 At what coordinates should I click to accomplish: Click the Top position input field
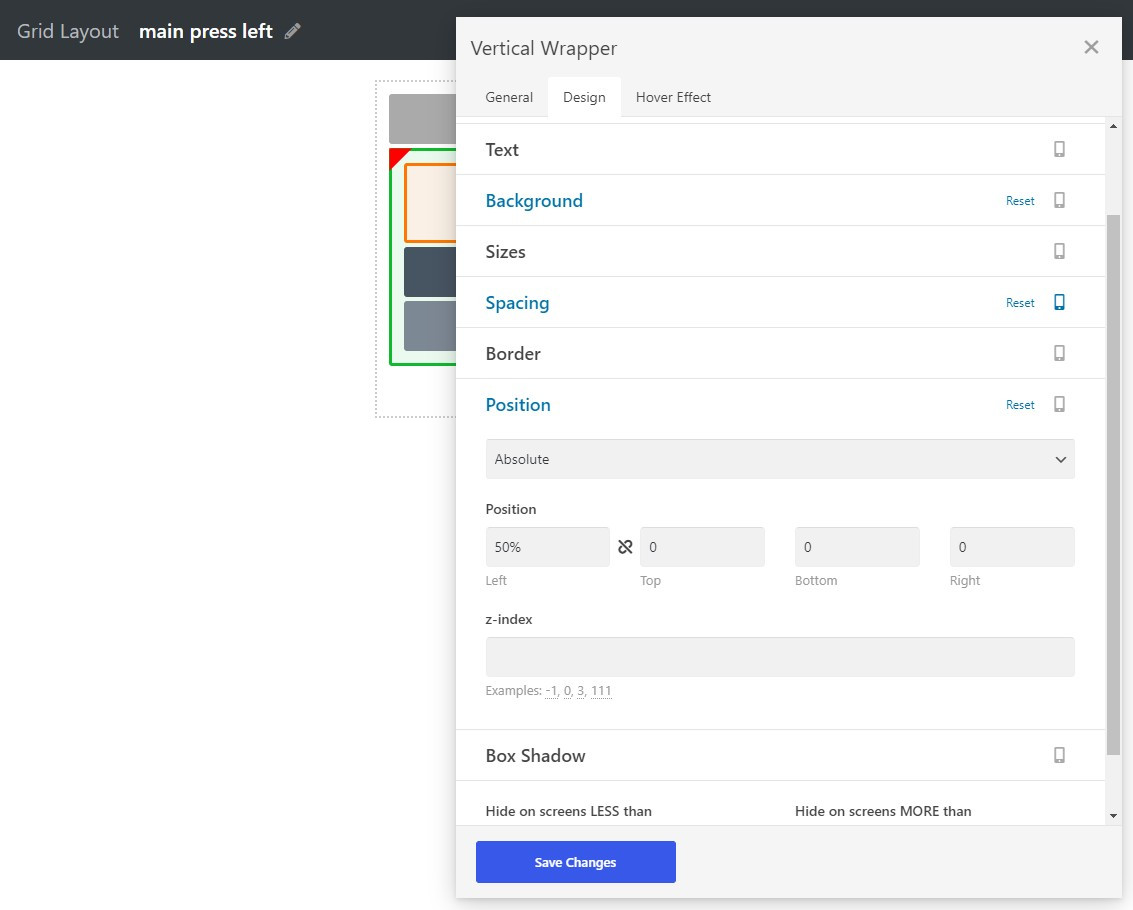pos(702,547)
